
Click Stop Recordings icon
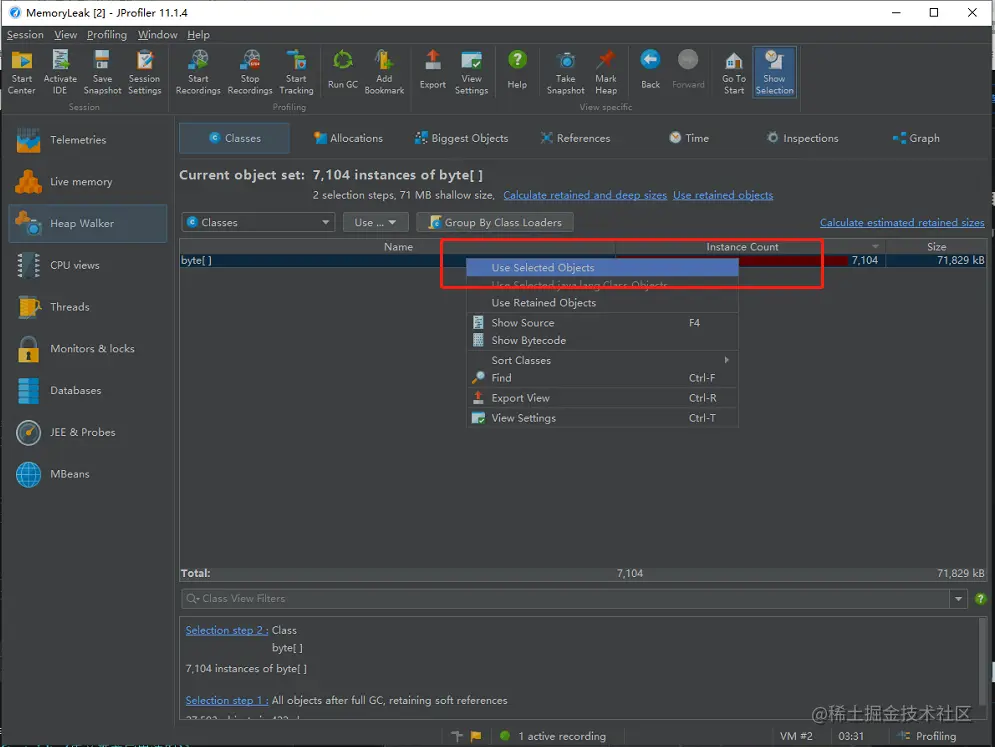(250, 72)
